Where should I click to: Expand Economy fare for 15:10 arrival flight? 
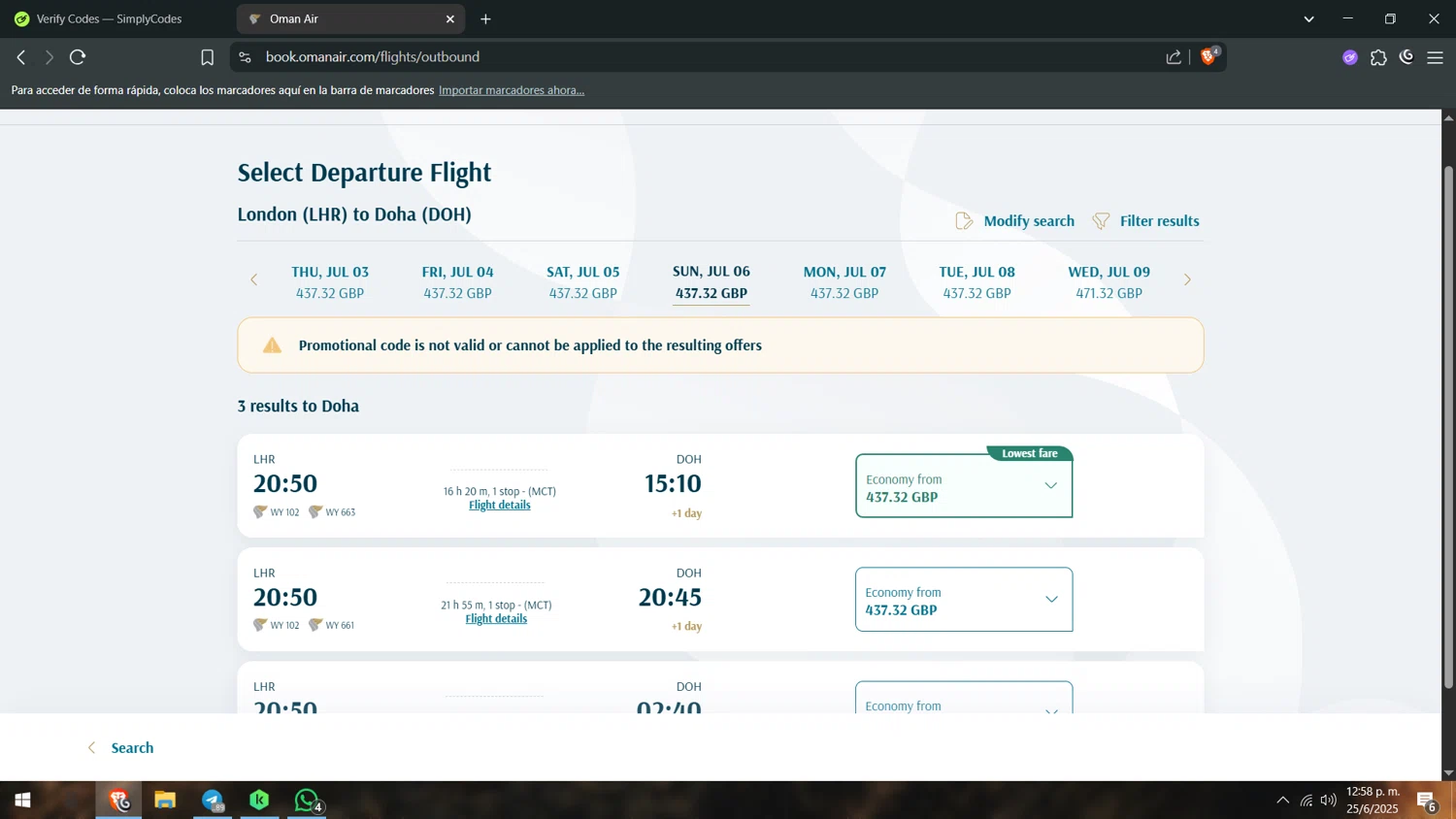964,486
